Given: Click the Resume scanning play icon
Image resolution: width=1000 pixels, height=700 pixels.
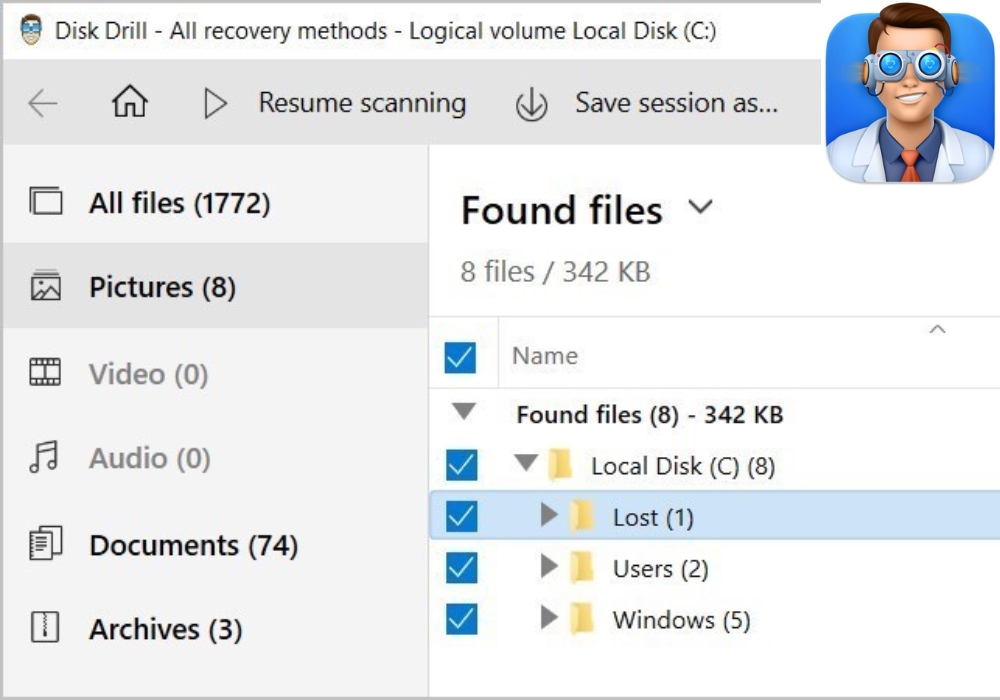Looking at the screenshot, I should tap(215, 103).
